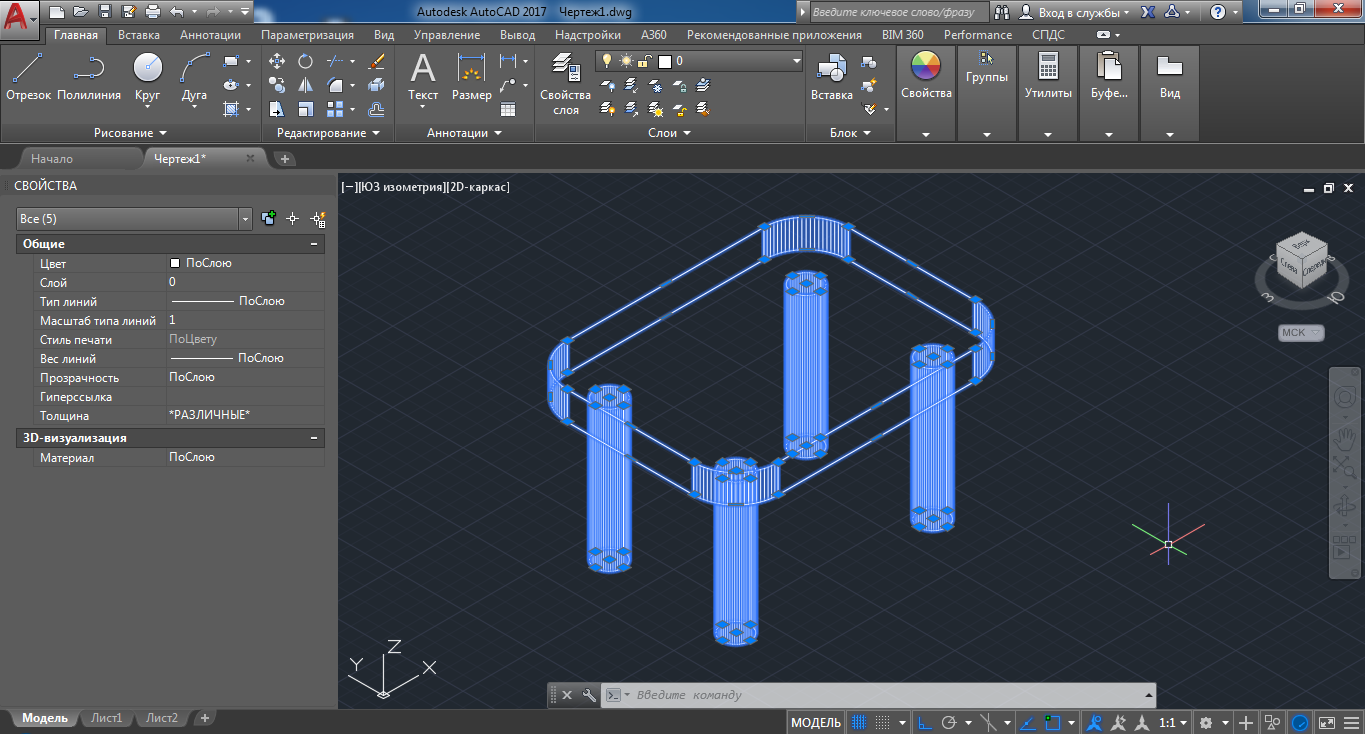Toggle isometric drafting in the status bar
The width and height of the screenshot is (1365, 734).
click(988, 722)
